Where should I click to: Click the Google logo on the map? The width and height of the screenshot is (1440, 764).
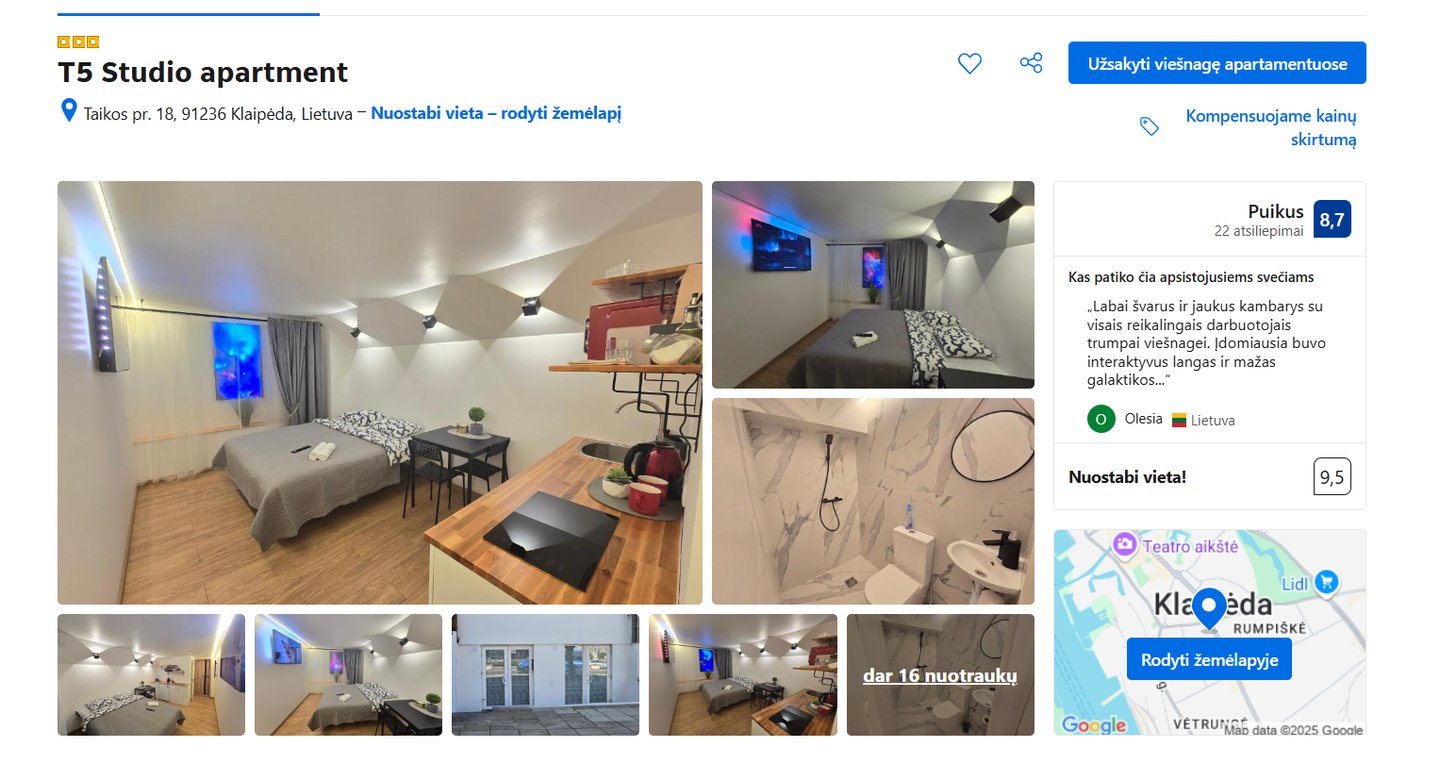pos(1093,725)
